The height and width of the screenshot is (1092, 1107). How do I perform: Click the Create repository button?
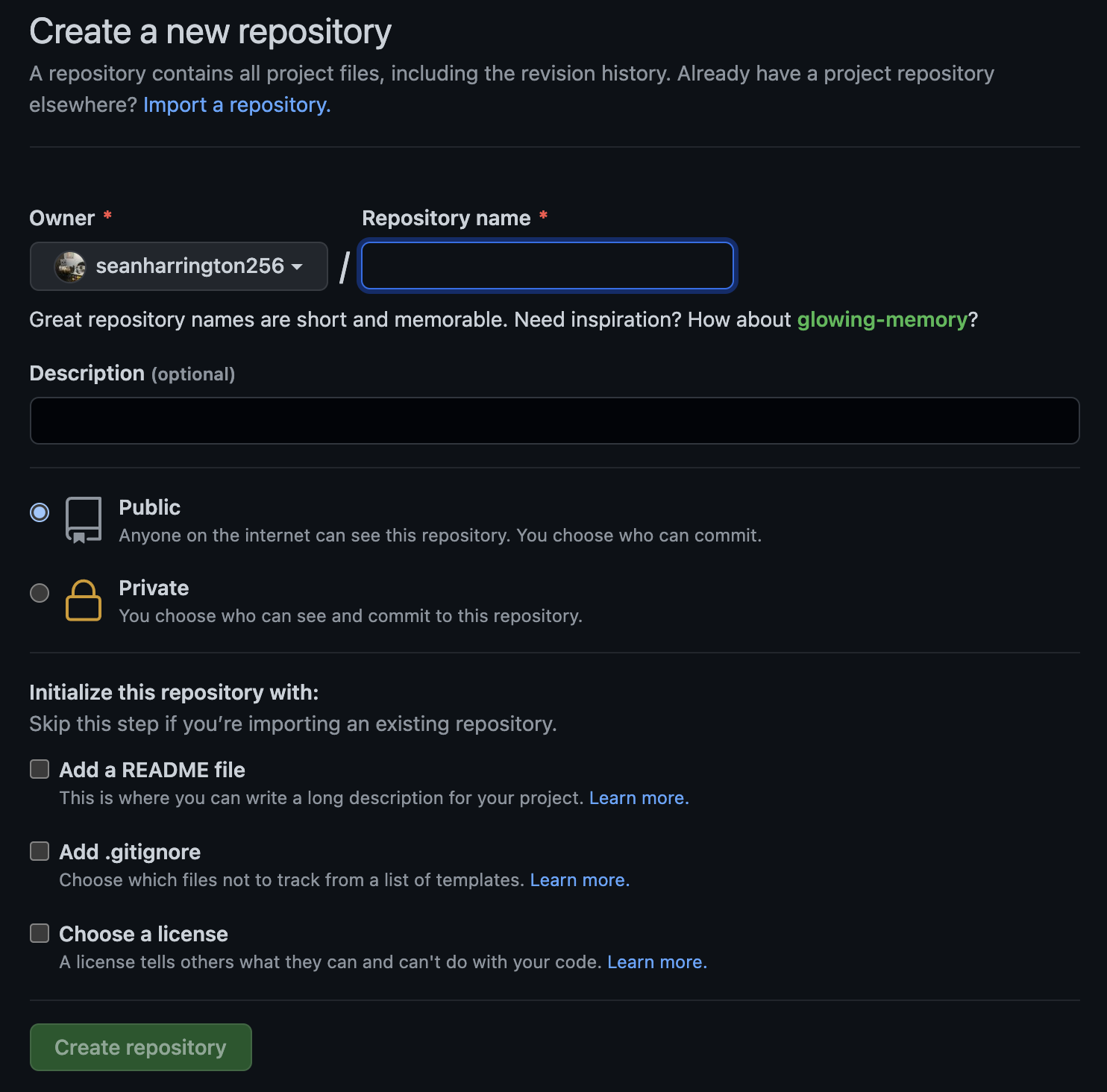coord(141,1047)
